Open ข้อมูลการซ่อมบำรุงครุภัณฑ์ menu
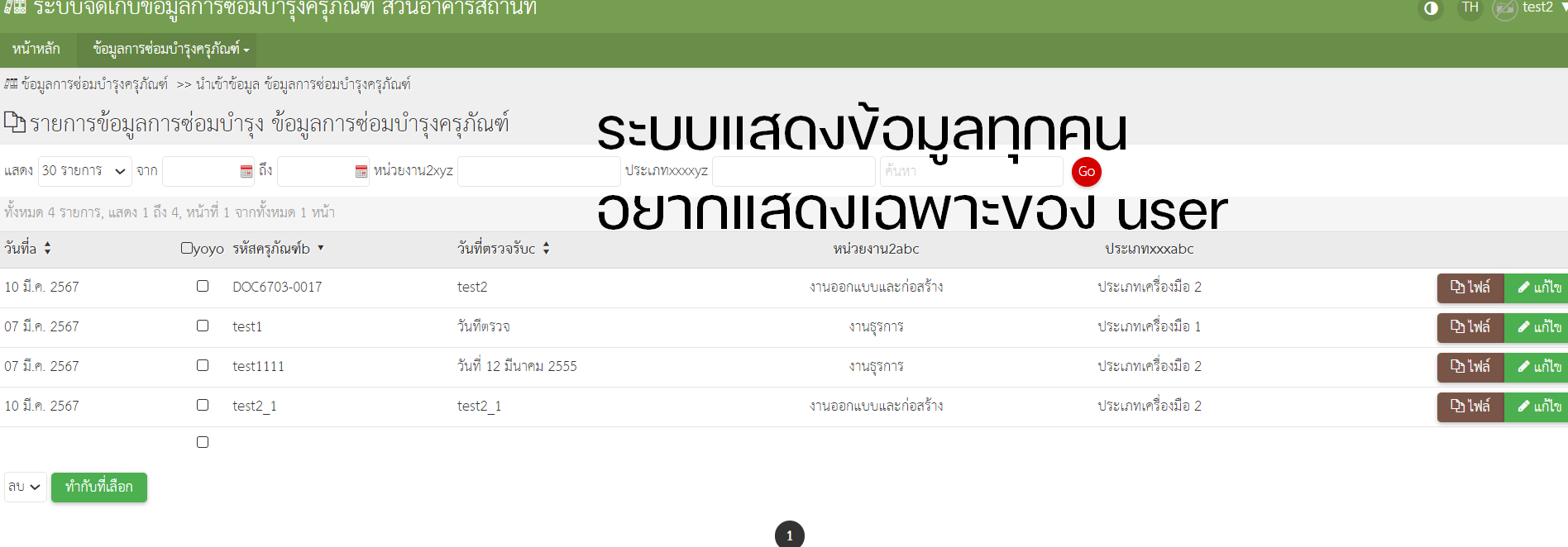1568x547 pixels. 170,50
